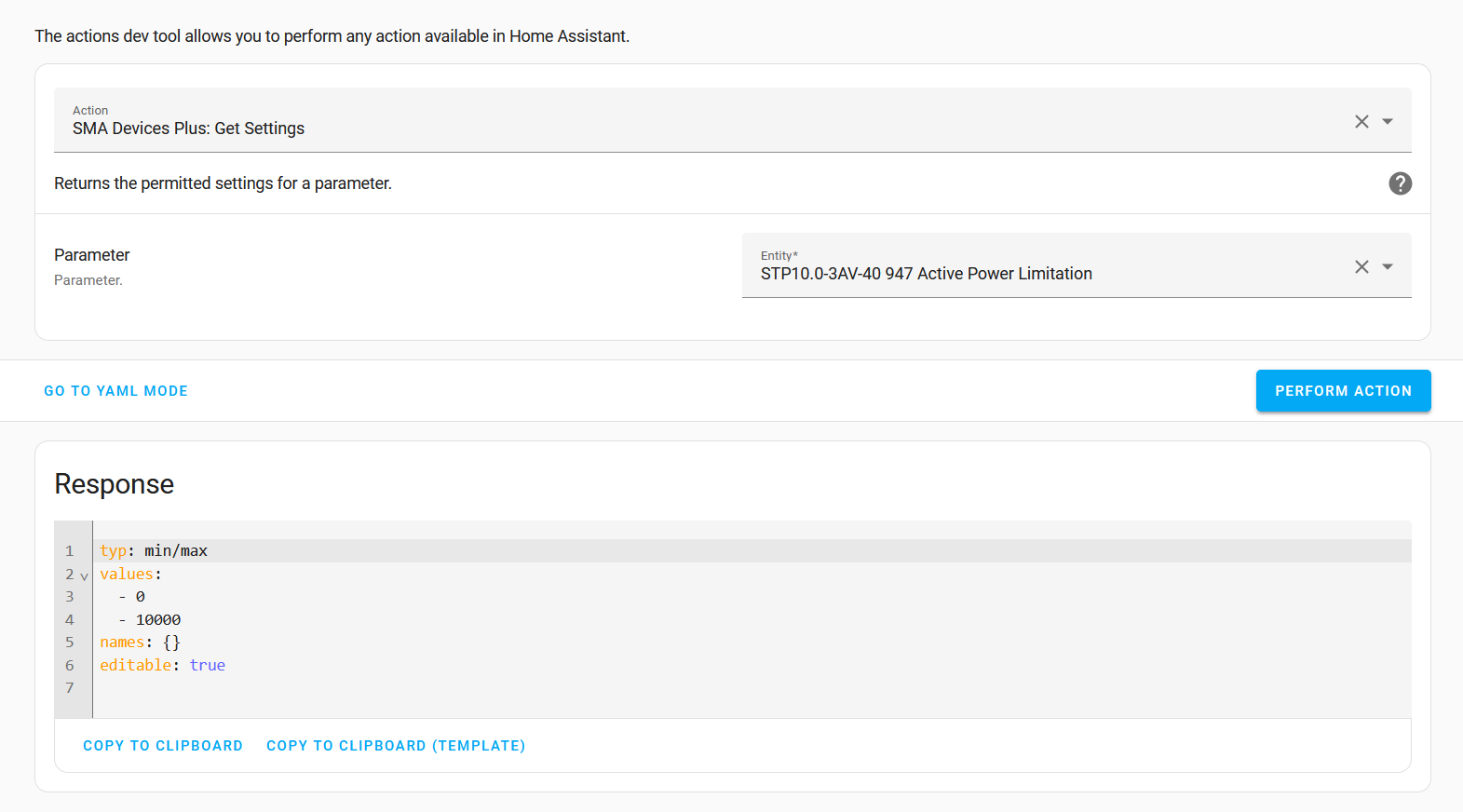Click the 'values:' key in the response
1463x812 pixels.
pos(127,575)
